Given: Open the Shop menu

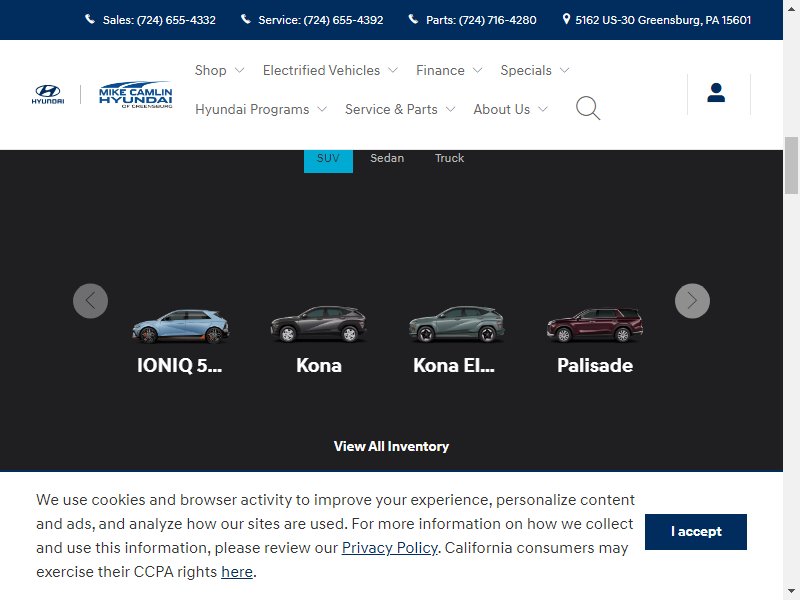Looking at the screenshot, I should pos(211,70).
